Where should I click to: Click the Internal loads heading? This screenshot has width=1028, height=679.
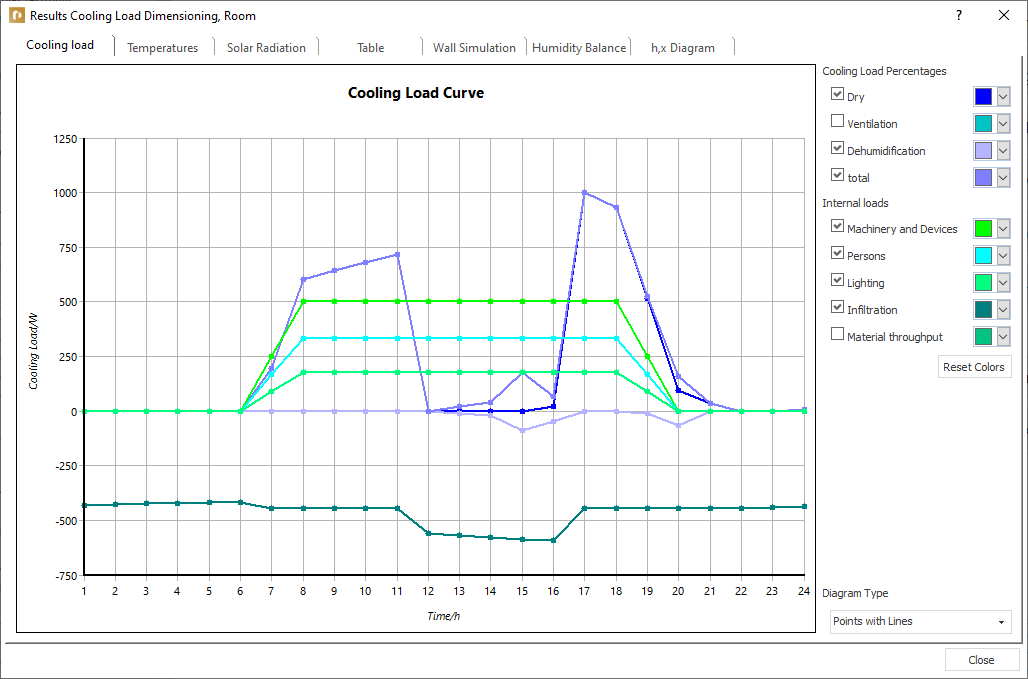tap(855, 203)
